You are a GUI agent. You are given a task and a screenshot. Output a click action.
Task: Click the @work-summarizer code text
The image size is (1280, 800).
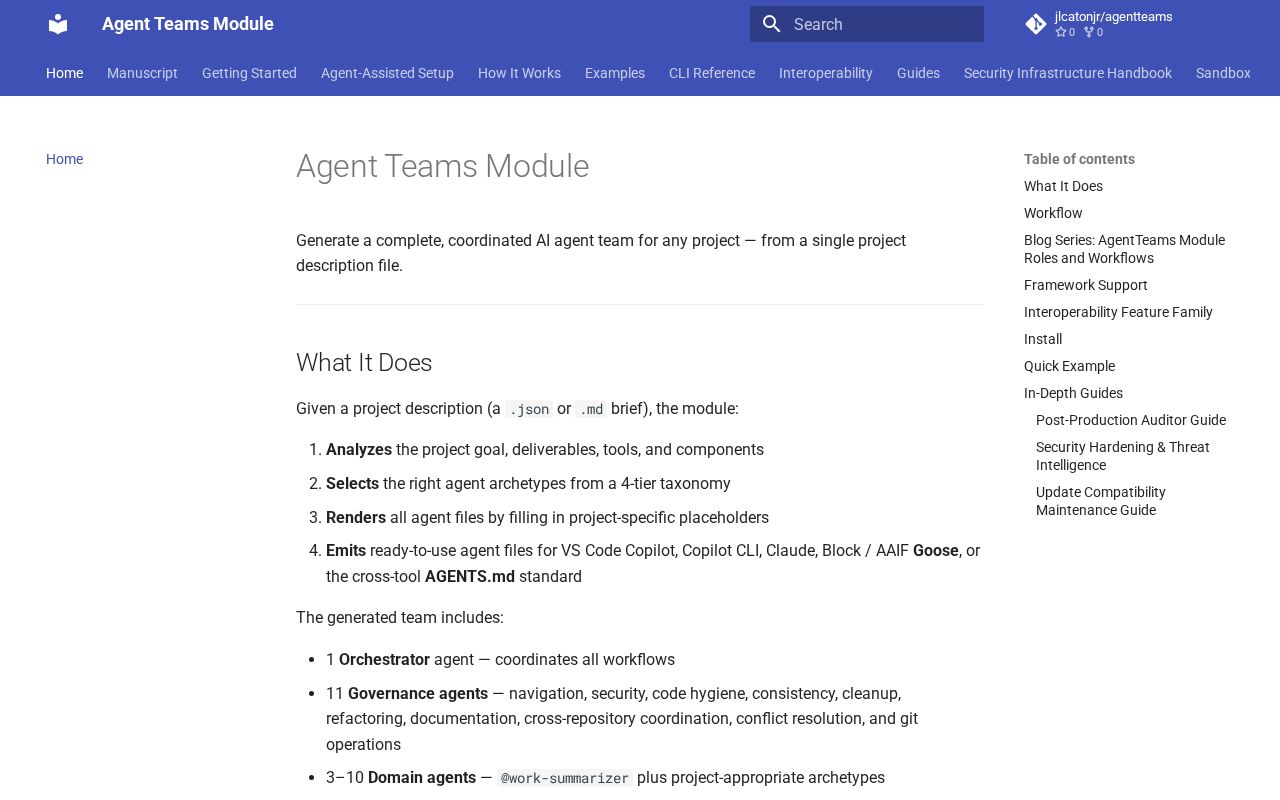tap(565, 778)
